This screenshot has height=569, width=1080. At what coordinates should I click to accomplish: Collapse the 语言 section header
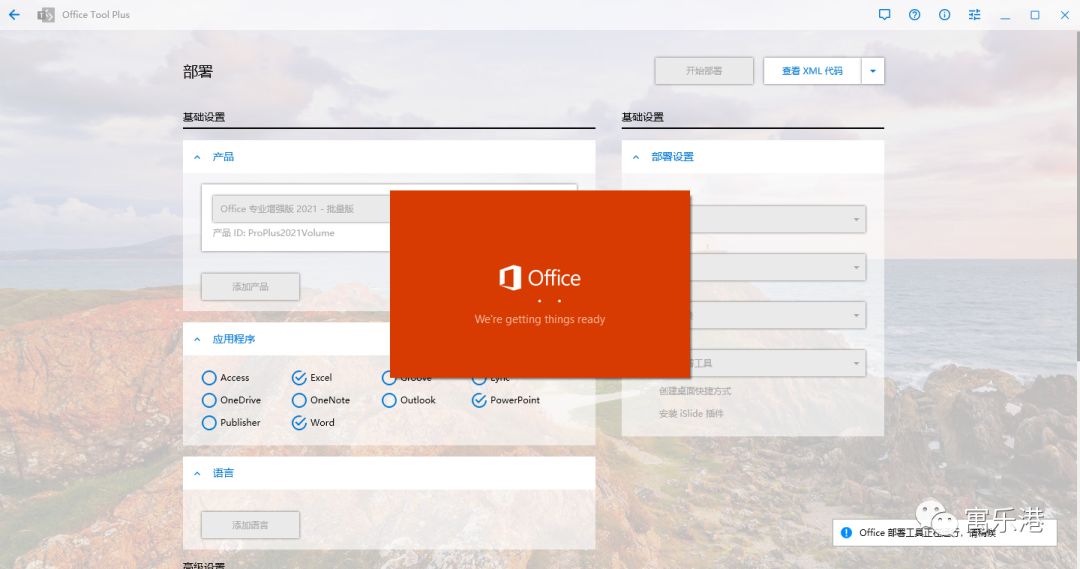pos(197,473)
